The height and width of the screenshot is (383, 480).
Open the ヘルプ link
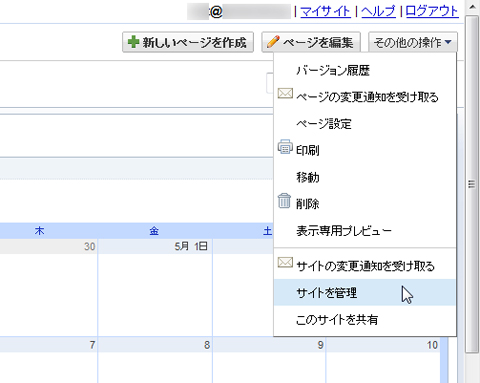[378, 12]
